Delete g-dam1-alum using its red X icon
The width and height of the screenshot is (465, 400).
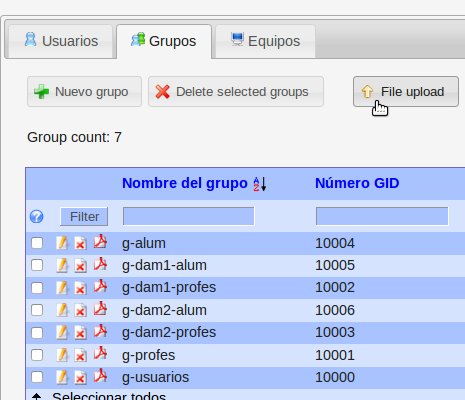[80, 266]
